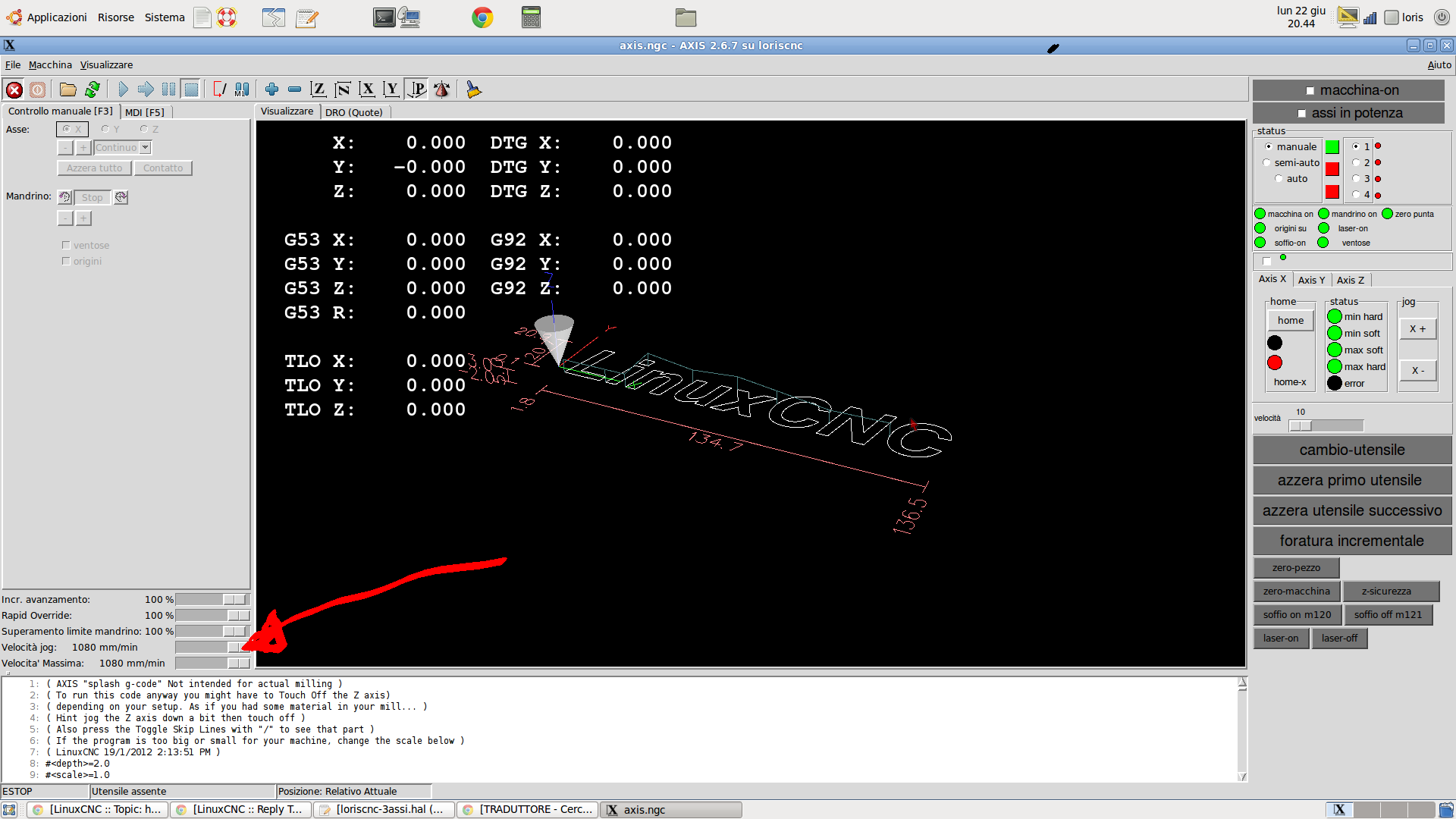Viewport: 1456px width, 819px height.
Task: Stop program execution with stop icon
Action: pyautogui.click(x=191, y=90)
